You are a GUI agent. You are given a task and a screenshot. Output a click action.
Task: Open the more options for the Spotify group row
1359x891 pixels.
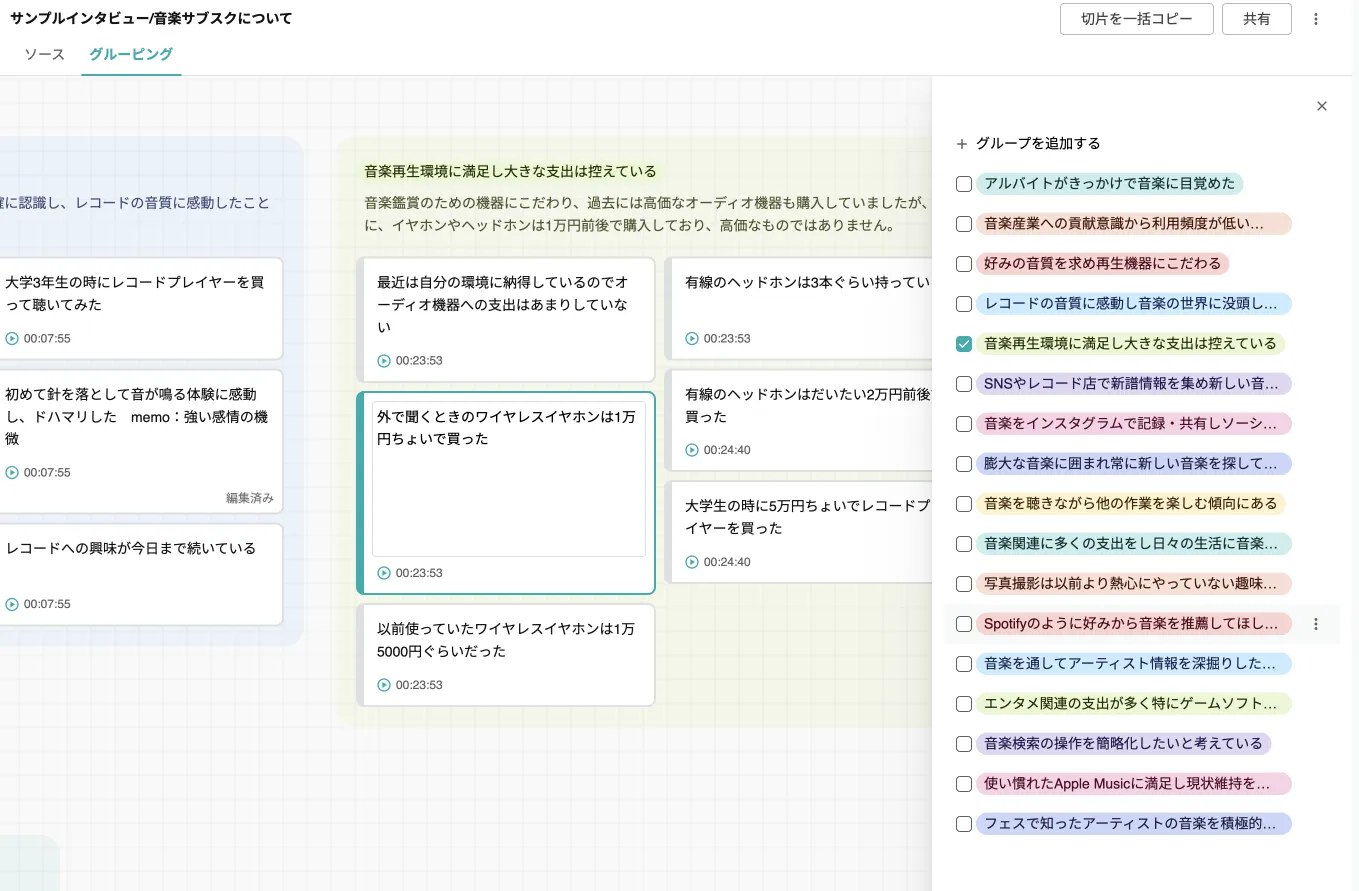pos(1316,624)
